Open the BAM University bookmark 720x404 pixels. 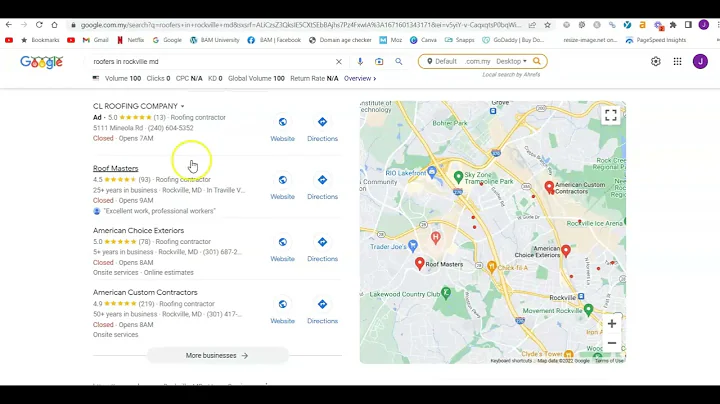coord(215,40)
